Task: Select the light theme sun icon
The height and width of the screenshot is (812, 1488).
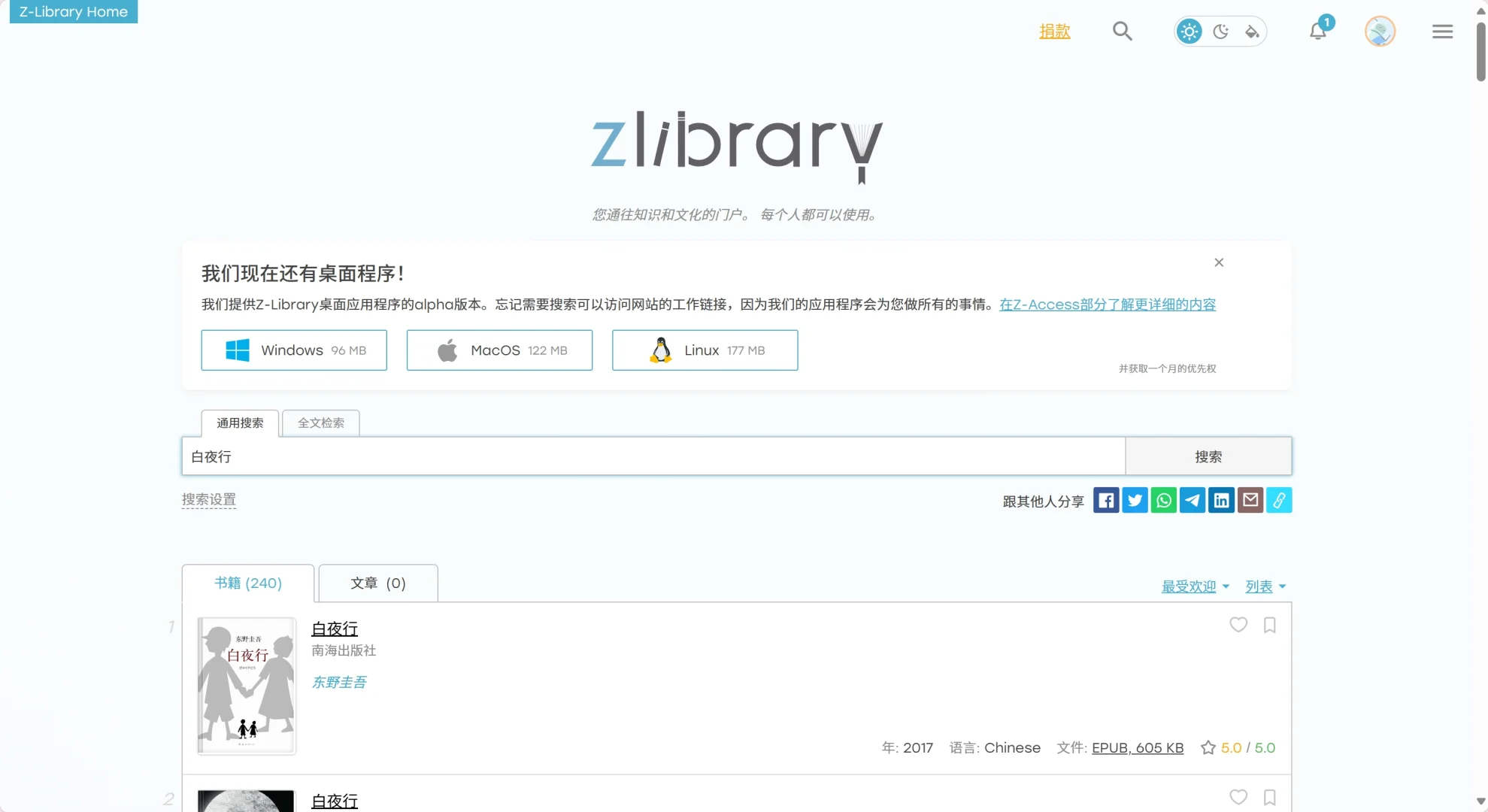Action: [x=1189, y=31]
